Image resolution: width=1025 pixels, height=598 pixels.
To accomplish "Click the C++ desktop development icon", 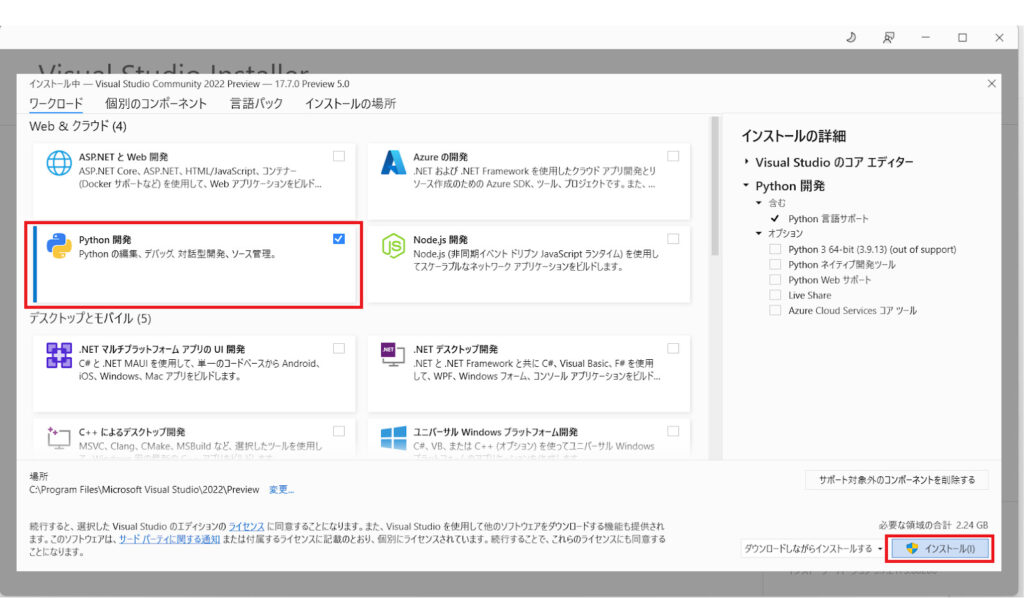I will (59, 438).
